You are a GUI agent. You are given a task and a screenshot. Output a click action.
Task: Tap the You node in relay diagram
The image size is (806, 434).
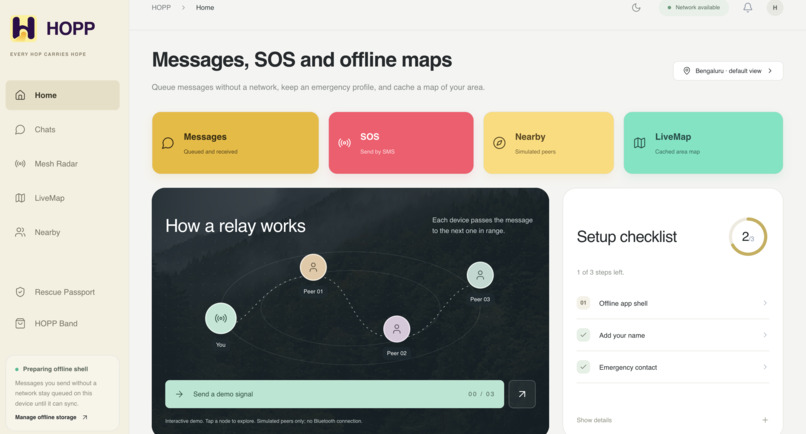pyautogui.click(x=221, y=318)
